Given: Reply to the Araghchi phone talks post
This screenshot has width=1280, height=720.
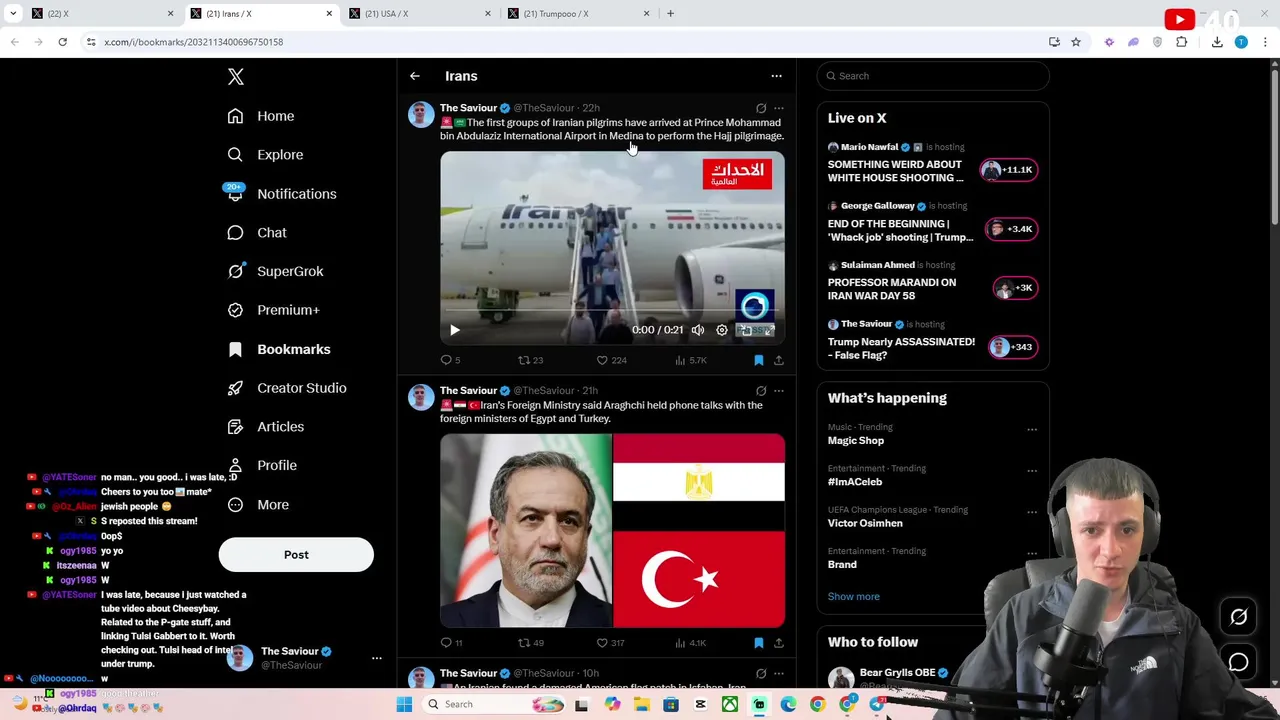Looking at the screenshot, I should tap(452, 643).
